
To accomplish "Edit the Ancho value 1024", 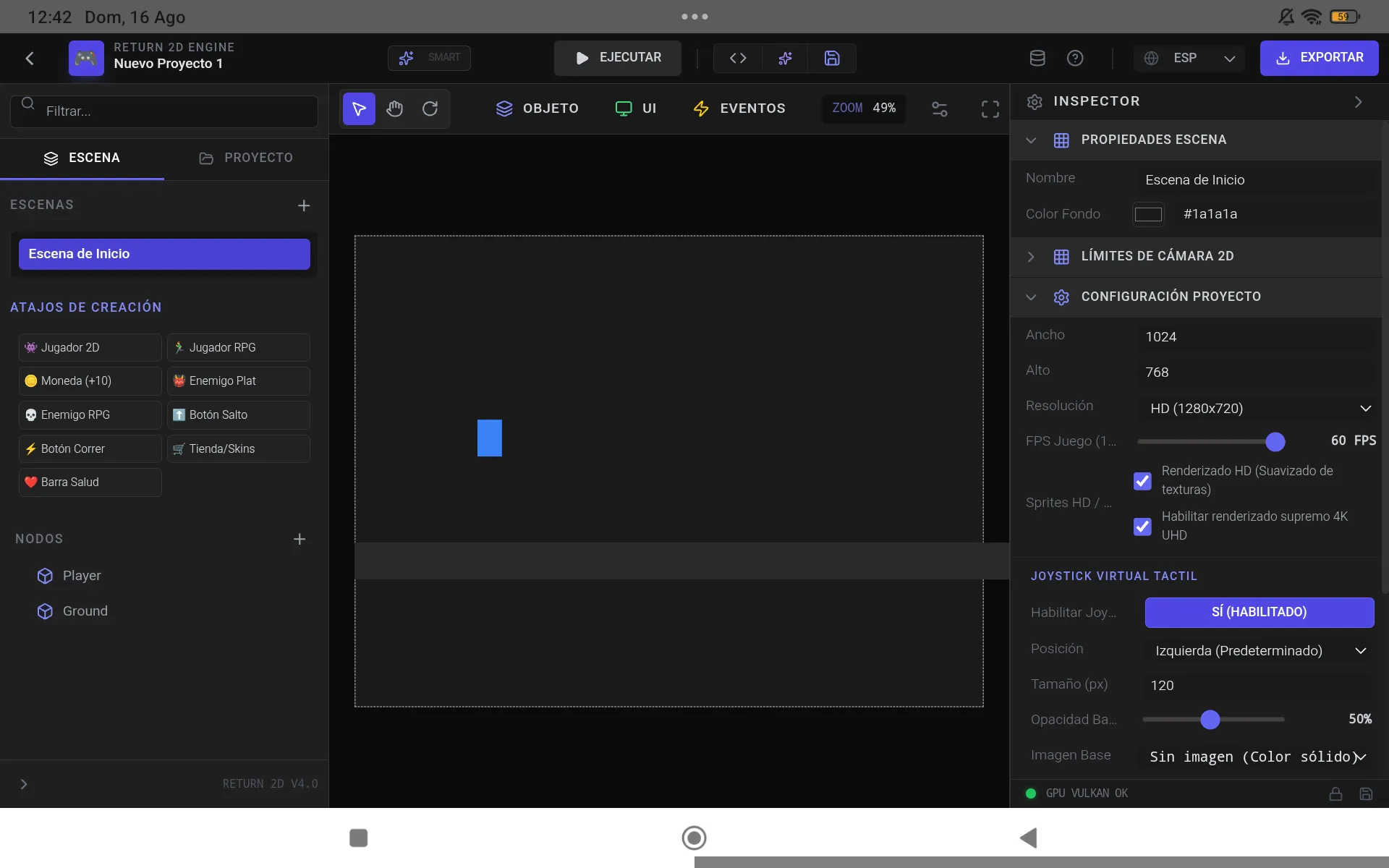I will pos(1257,336).
